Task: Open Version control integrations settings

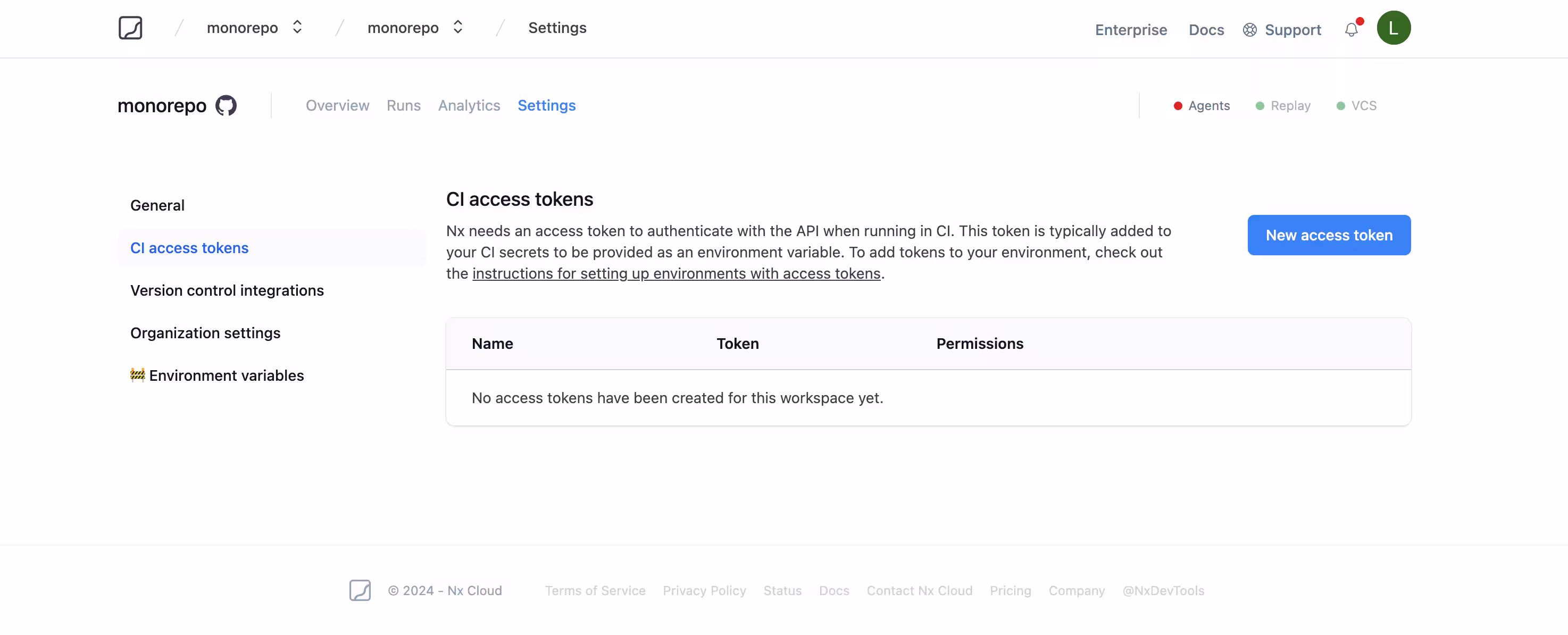Action: coord(272,290)
